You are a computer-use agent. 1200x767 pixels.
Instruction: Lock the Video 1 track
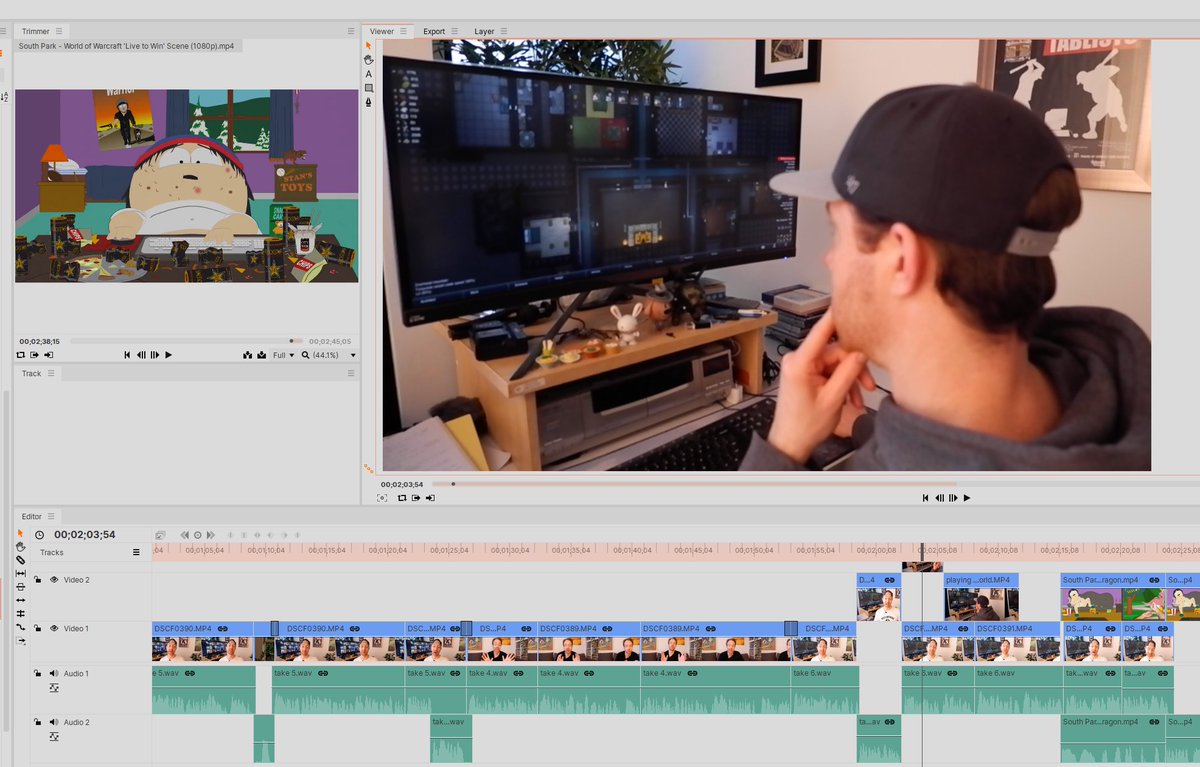(38, 628)
